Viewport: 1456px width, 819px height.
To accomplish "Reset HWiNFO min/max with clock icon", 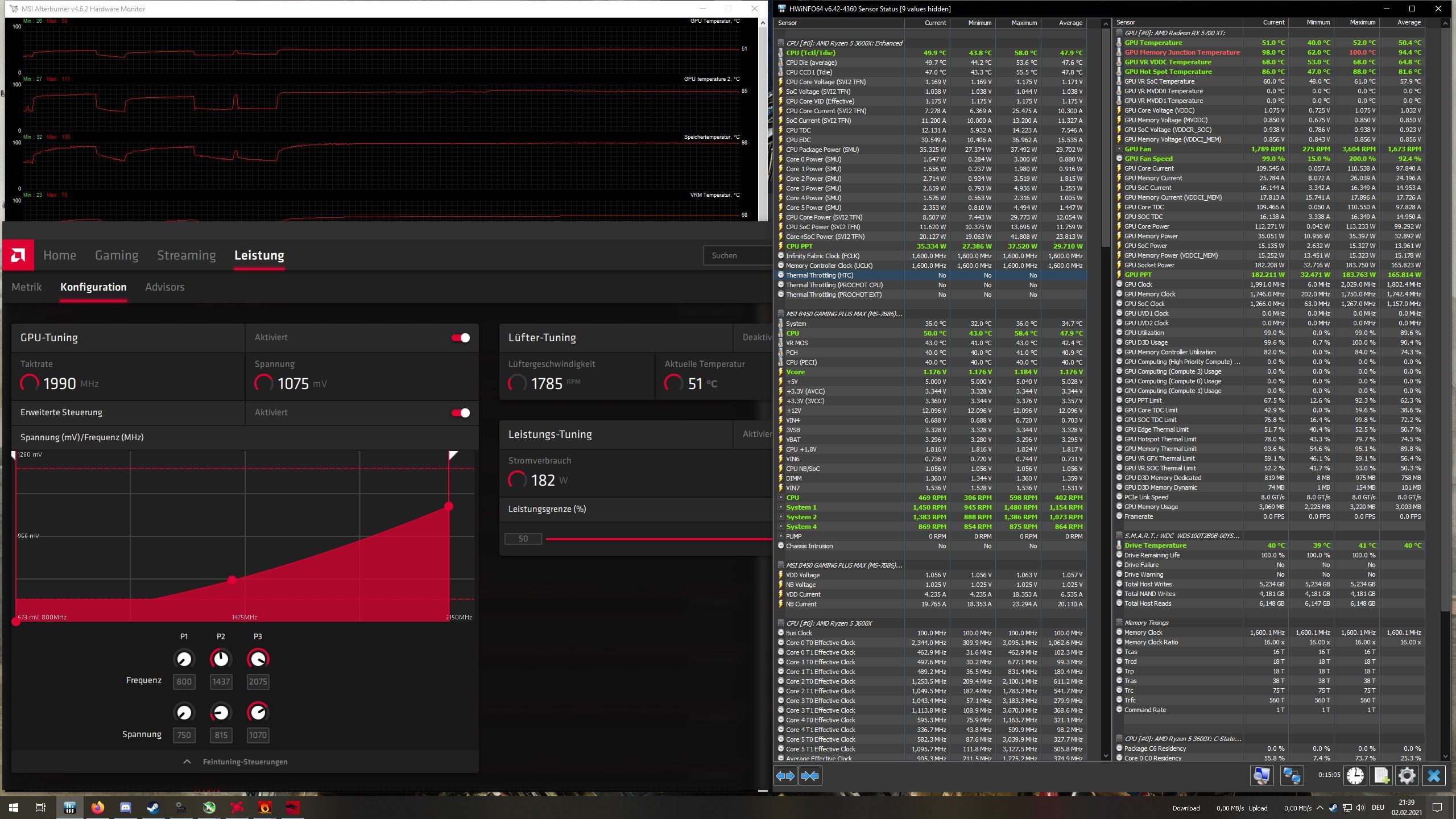I will point(1355,776).
